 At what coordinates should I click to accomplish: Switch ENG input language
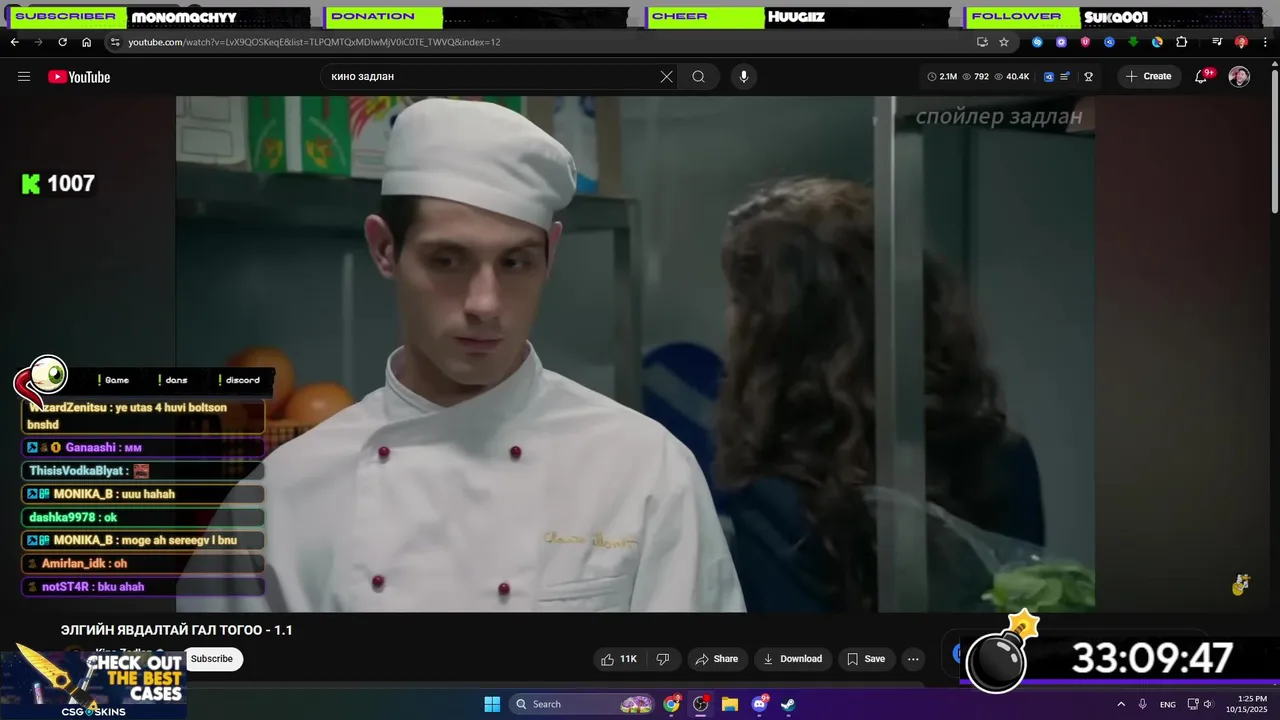click(1168, 704)
